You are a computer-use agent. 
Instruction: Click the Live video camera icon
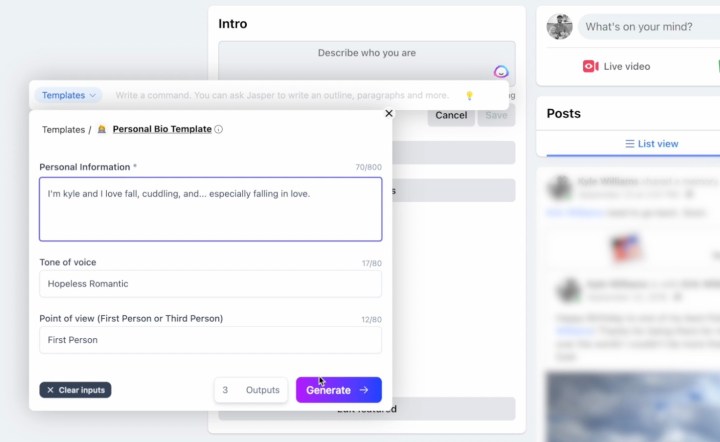(x=591, y=66)
